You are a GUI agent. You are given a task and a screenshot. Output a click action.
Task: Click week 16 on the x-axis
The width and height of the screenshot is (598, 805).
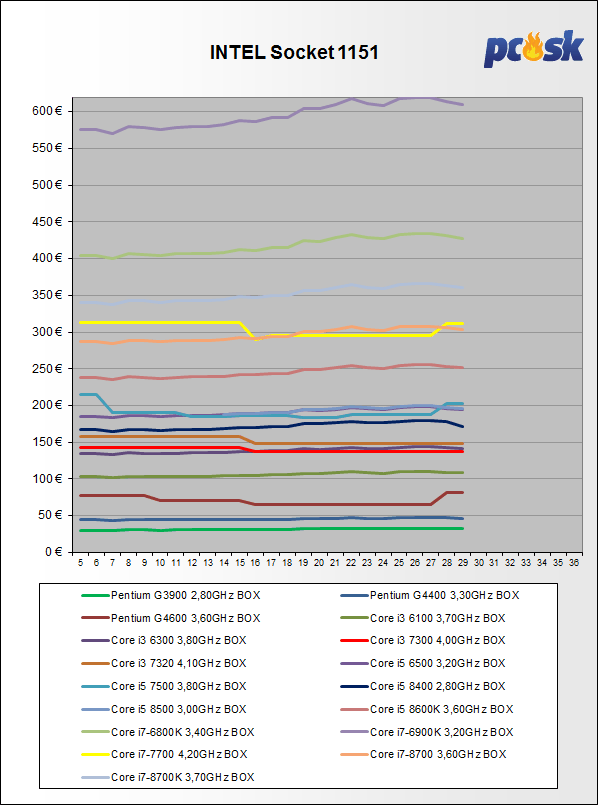point(255,563)
